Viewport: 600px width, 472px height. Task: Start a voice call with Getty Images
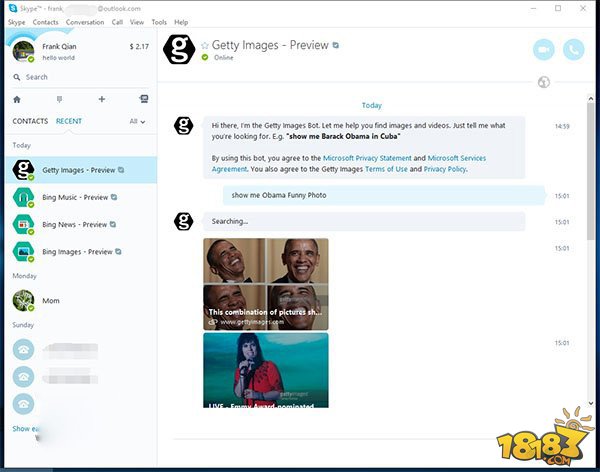point(574,50)
